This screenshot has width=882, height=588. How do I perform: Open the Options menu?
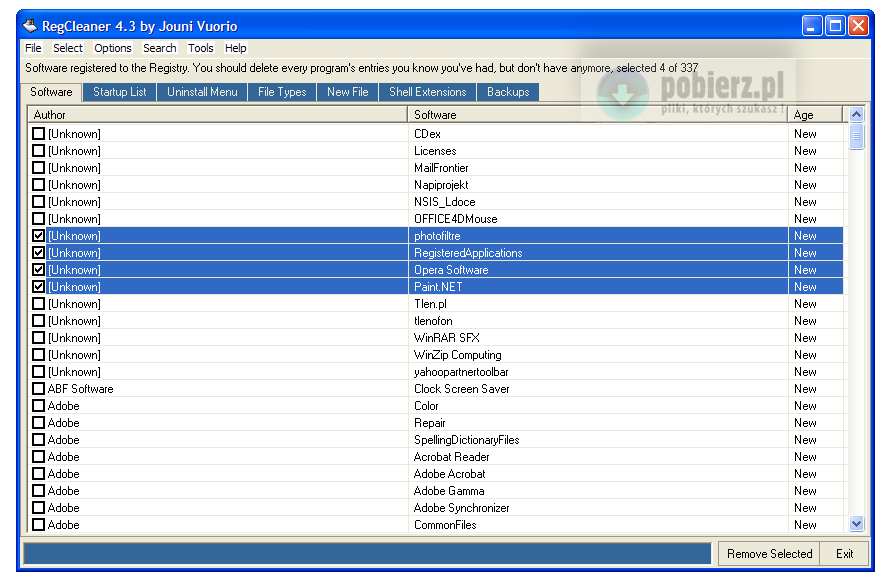pyautogui.click(x=112, y=48)
